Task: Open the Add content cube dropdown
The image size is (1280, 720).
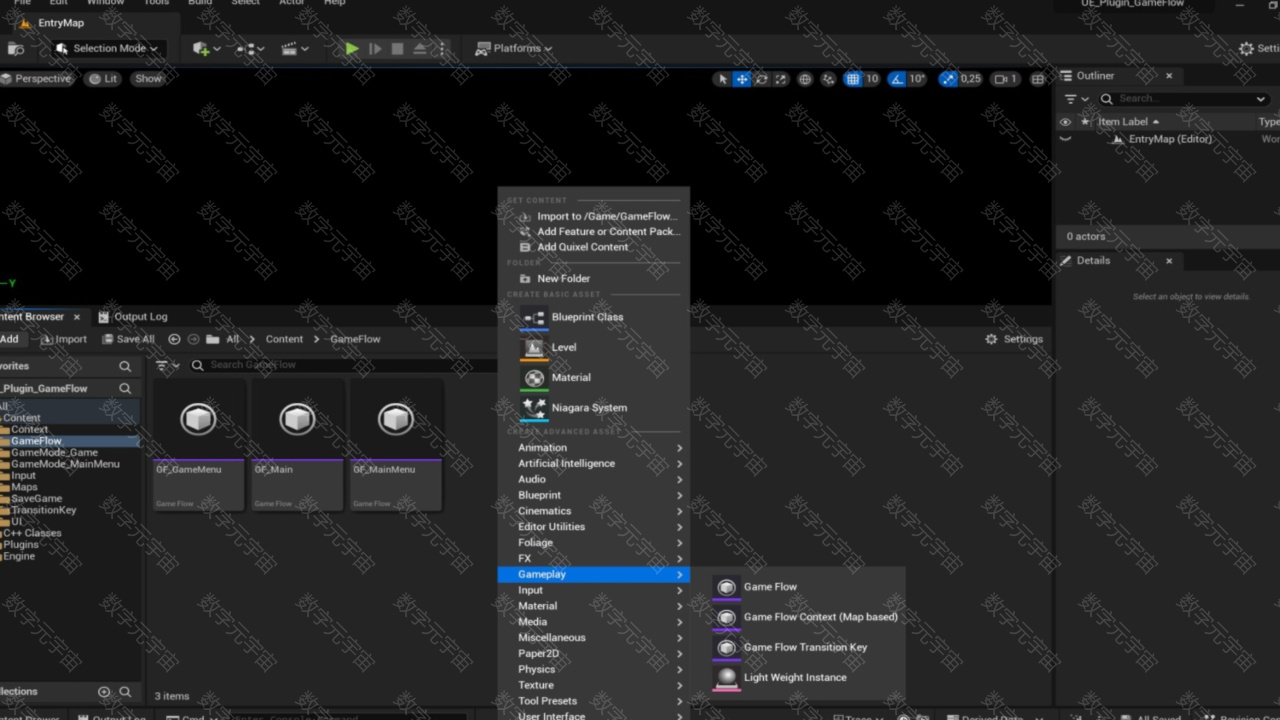Action: [205, 48]
